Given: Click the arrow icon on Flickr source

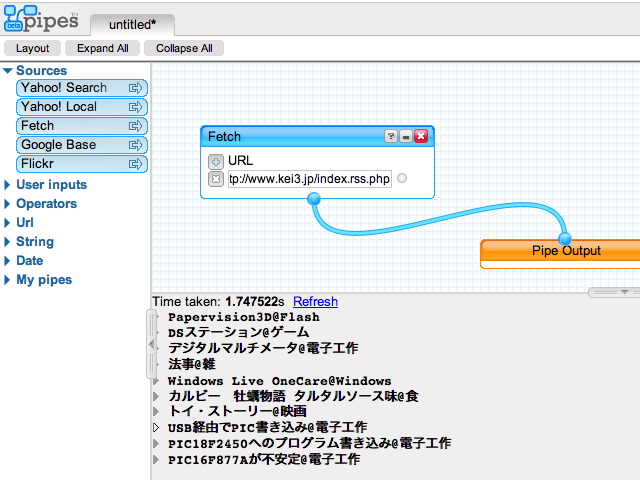Looking at the screenshot, I should point(135,164).
